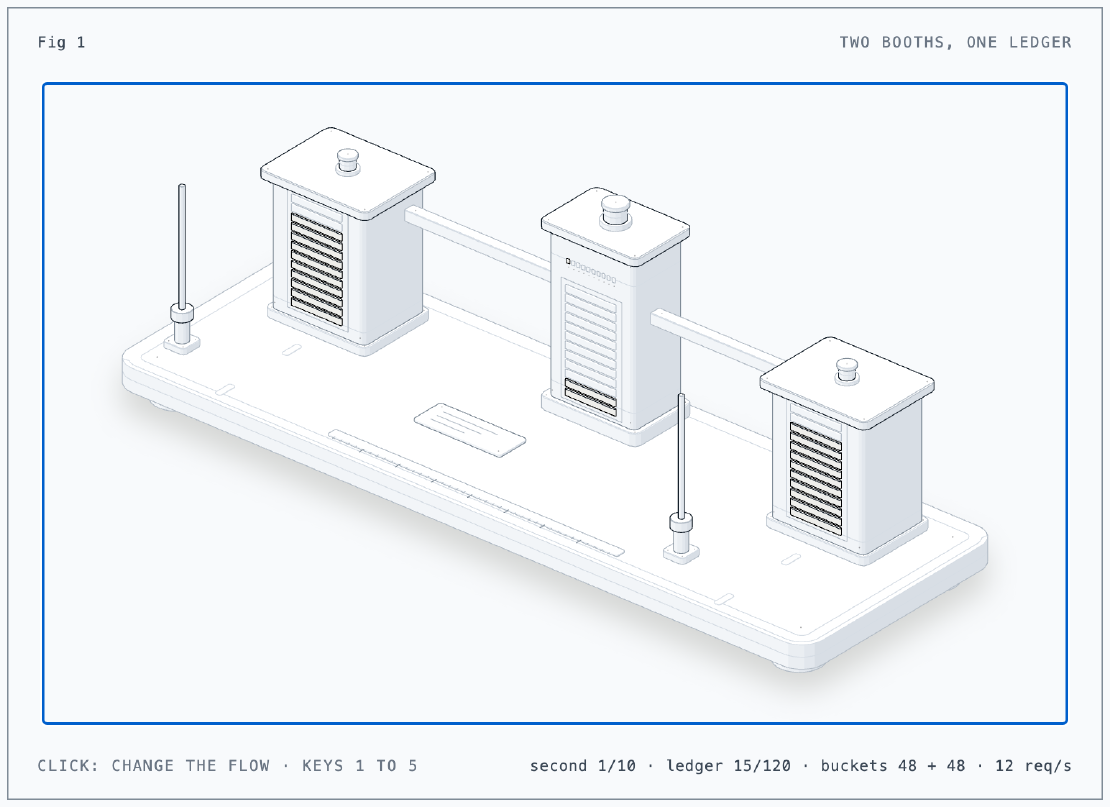Screen dimensions: 1110x807
Task: Click the center ledger tower's slatted panel
Action: click(590, 350)
